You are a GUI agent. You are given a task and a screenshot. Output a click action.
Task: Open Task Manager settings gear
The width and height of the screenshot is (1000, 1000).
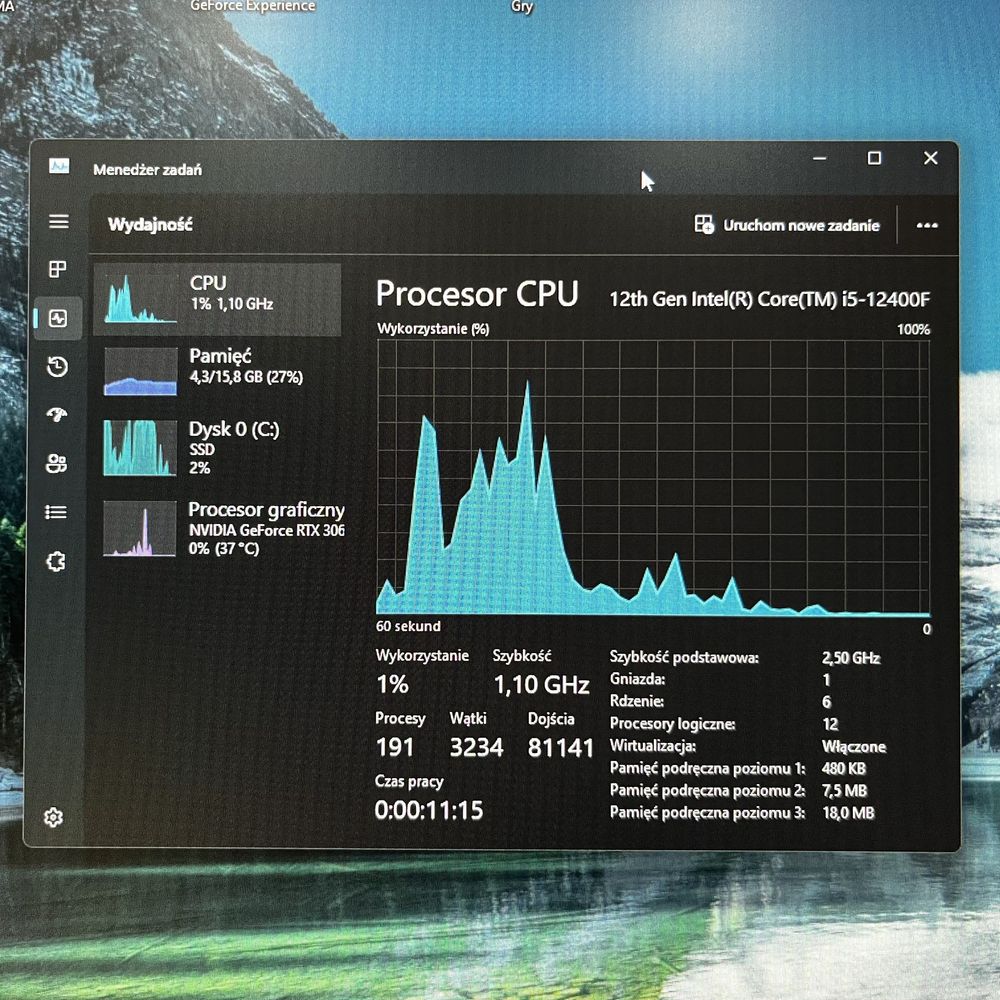point(54,818)
